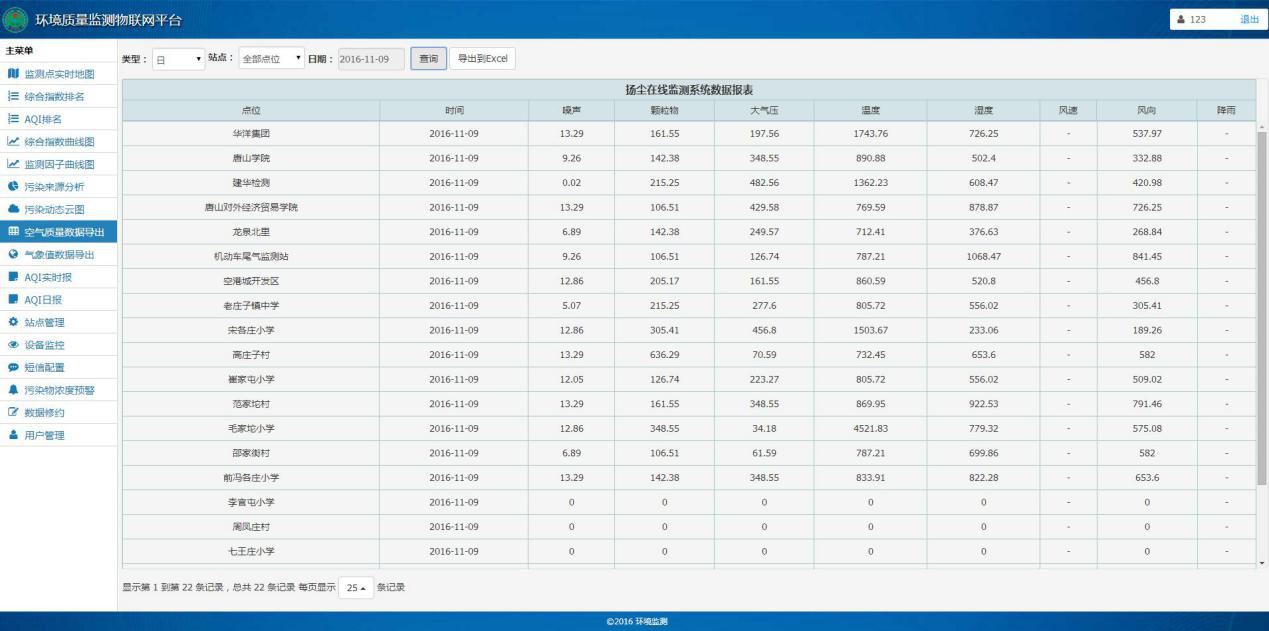Click the bell icon for 污染物浓度预警
The width and height of the screenshot is (1269, 631).
pos(13,390)
